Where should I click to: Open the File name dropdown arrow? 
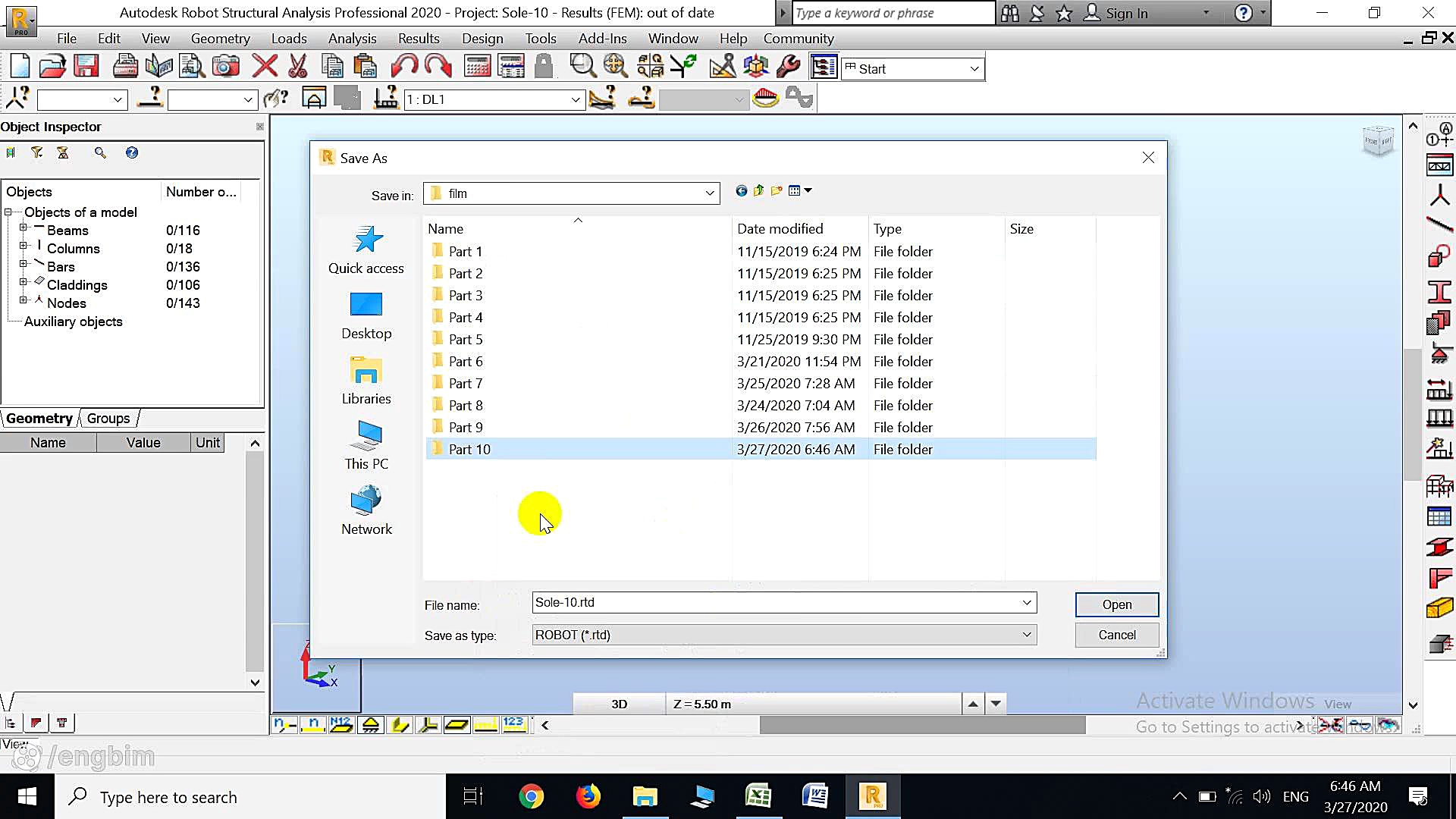(1027, 603)
